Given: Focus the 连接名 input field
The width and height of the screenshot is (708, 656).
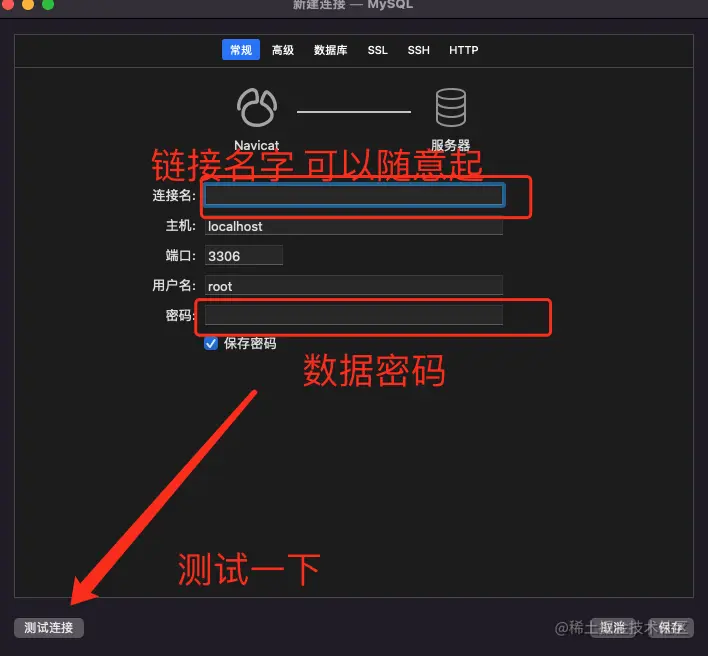Looking at the screenshot, I should coord(354,195).
